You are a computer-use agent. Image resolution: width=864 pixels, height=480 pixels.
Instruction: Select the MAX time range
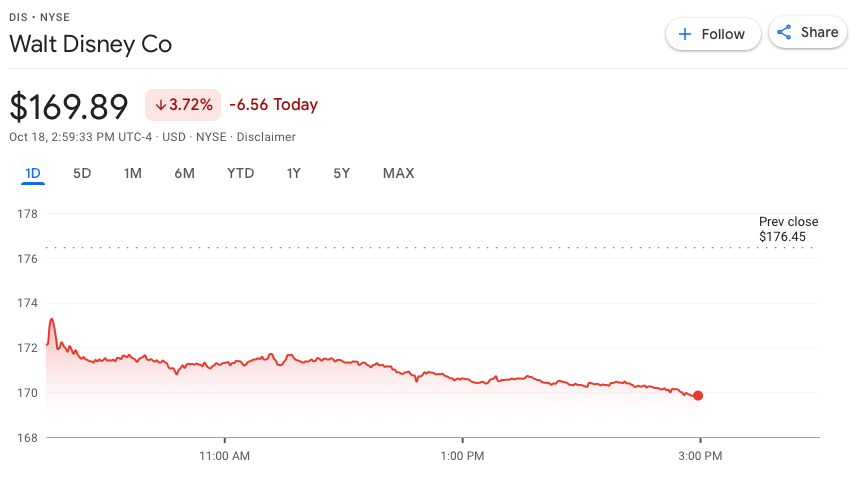pyautogui.click(x=398, y=173)
